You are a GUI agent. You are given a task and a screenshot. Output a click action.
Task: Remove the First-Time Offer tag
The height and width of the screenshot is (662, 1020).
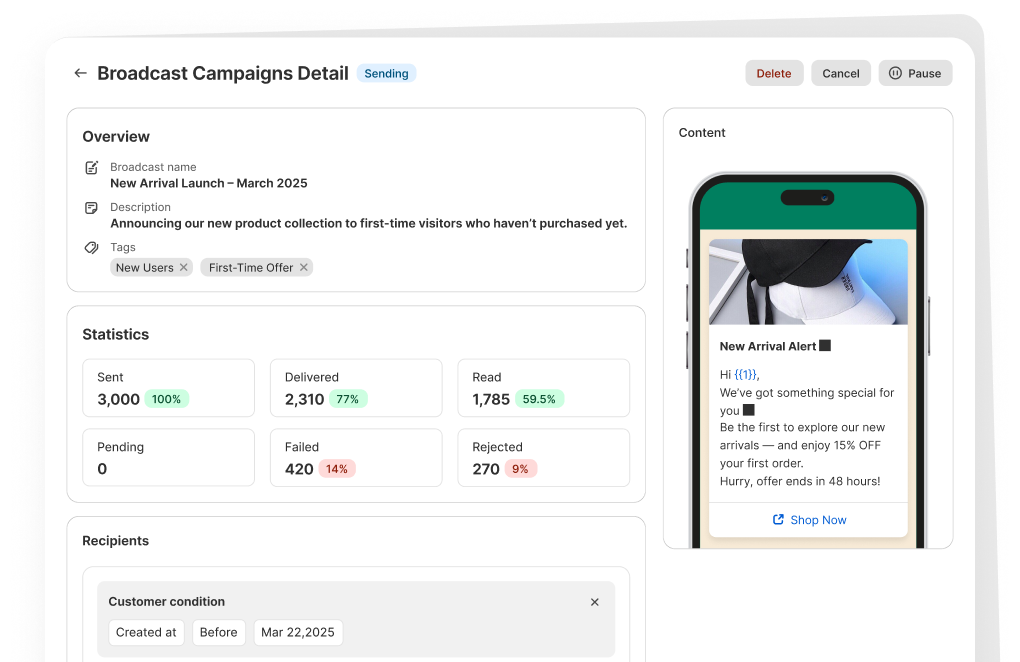click(x=304, y=268)
